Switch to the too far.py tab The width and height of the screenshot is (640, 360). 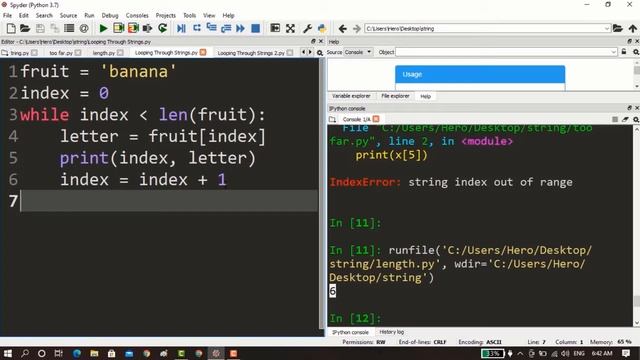pos(61,53)
